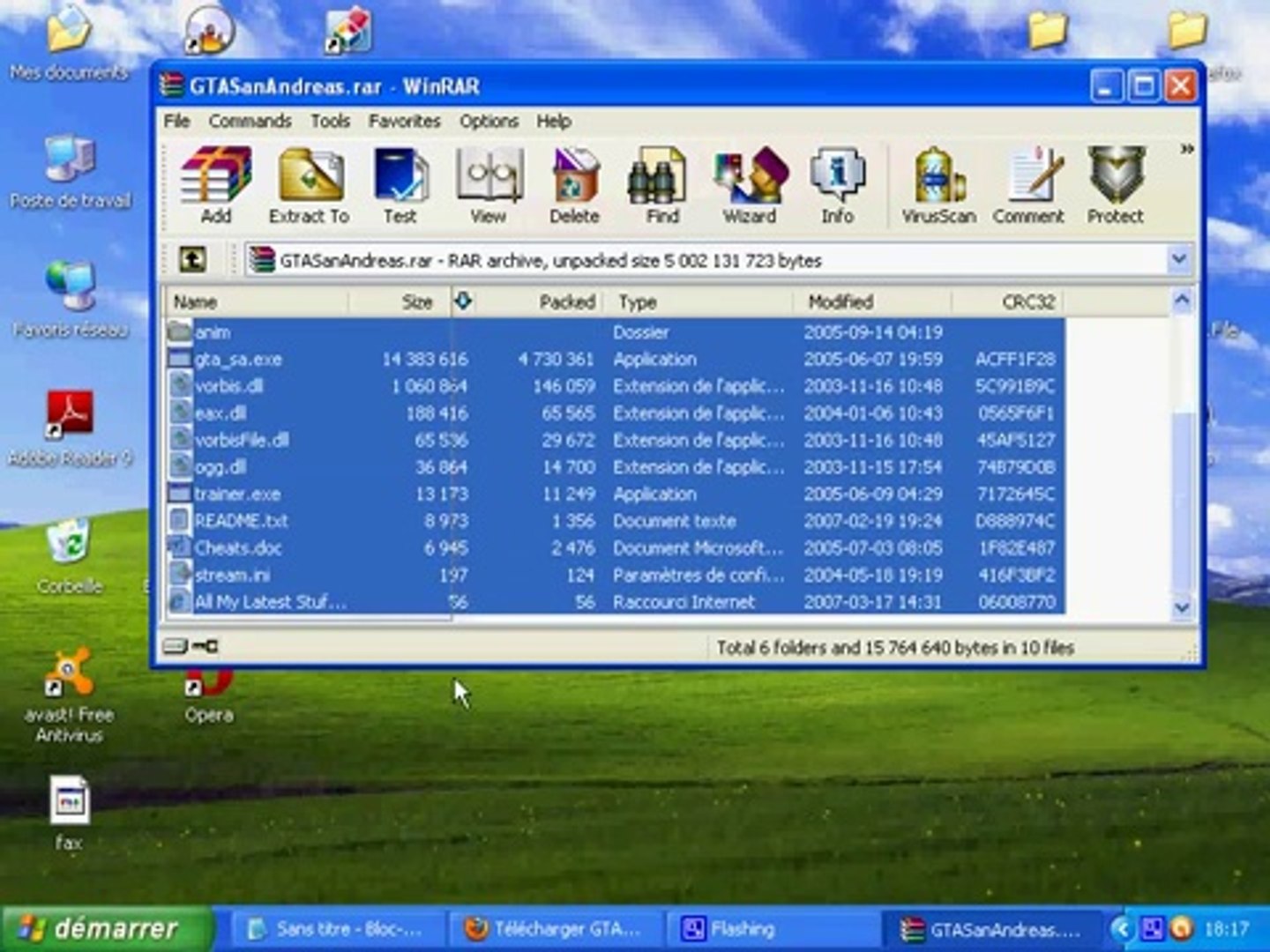1270x952 pixels.
Task: Expand hidden toolbar buttons chevron
Action: tap(1187, 150)
